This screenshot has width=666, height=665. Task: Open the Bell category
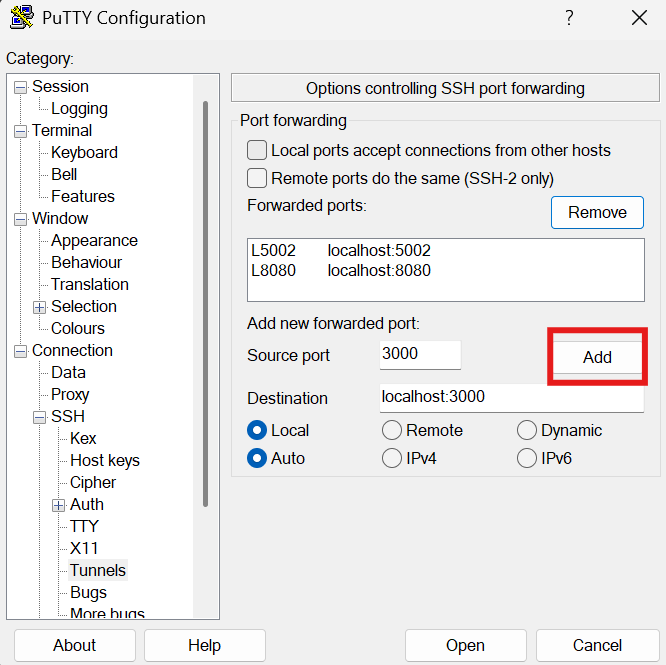tap(64, 175)
